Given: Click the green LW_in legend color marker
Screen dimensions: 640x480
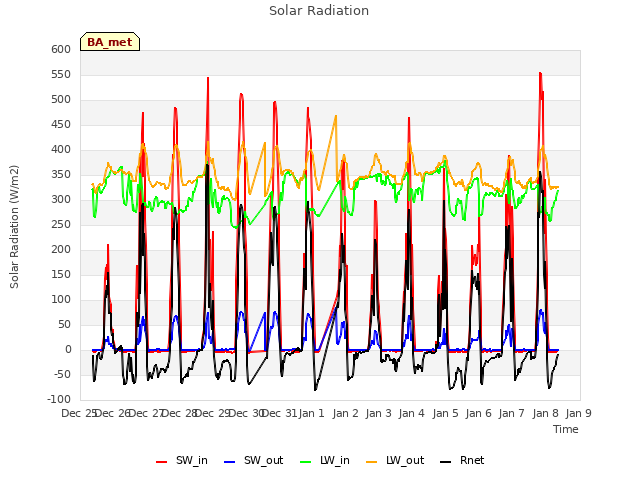Looking at the screenshot, I should click(306, 462).
